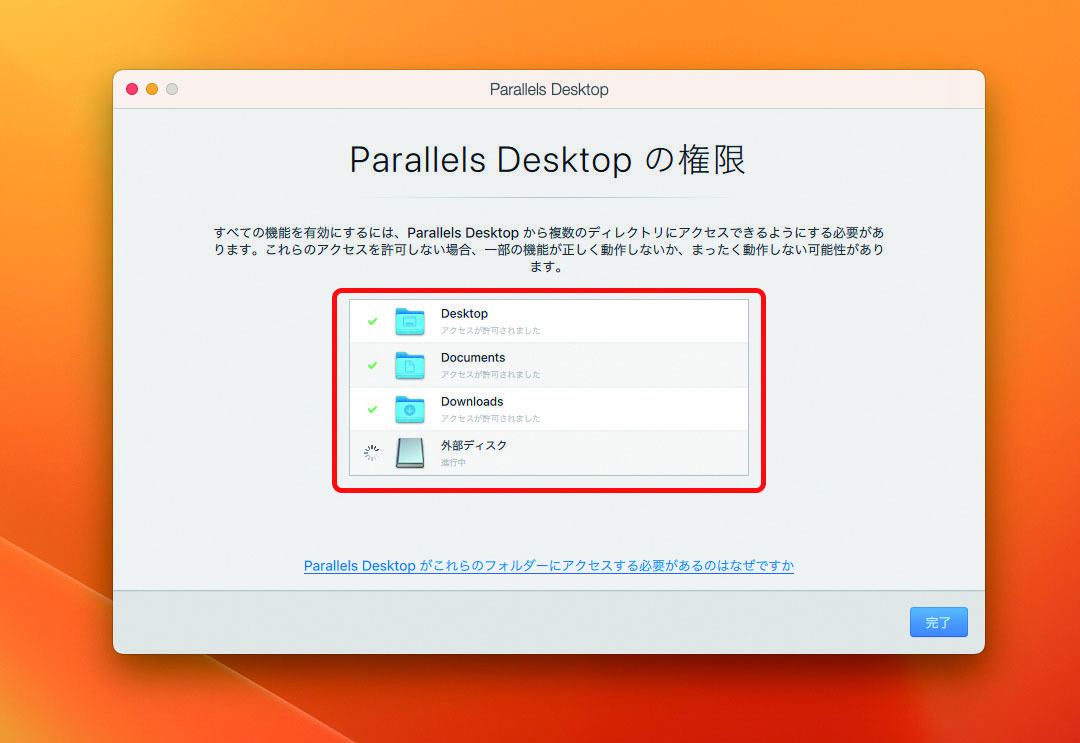Select the Downloads row label

tap(472, 401)
